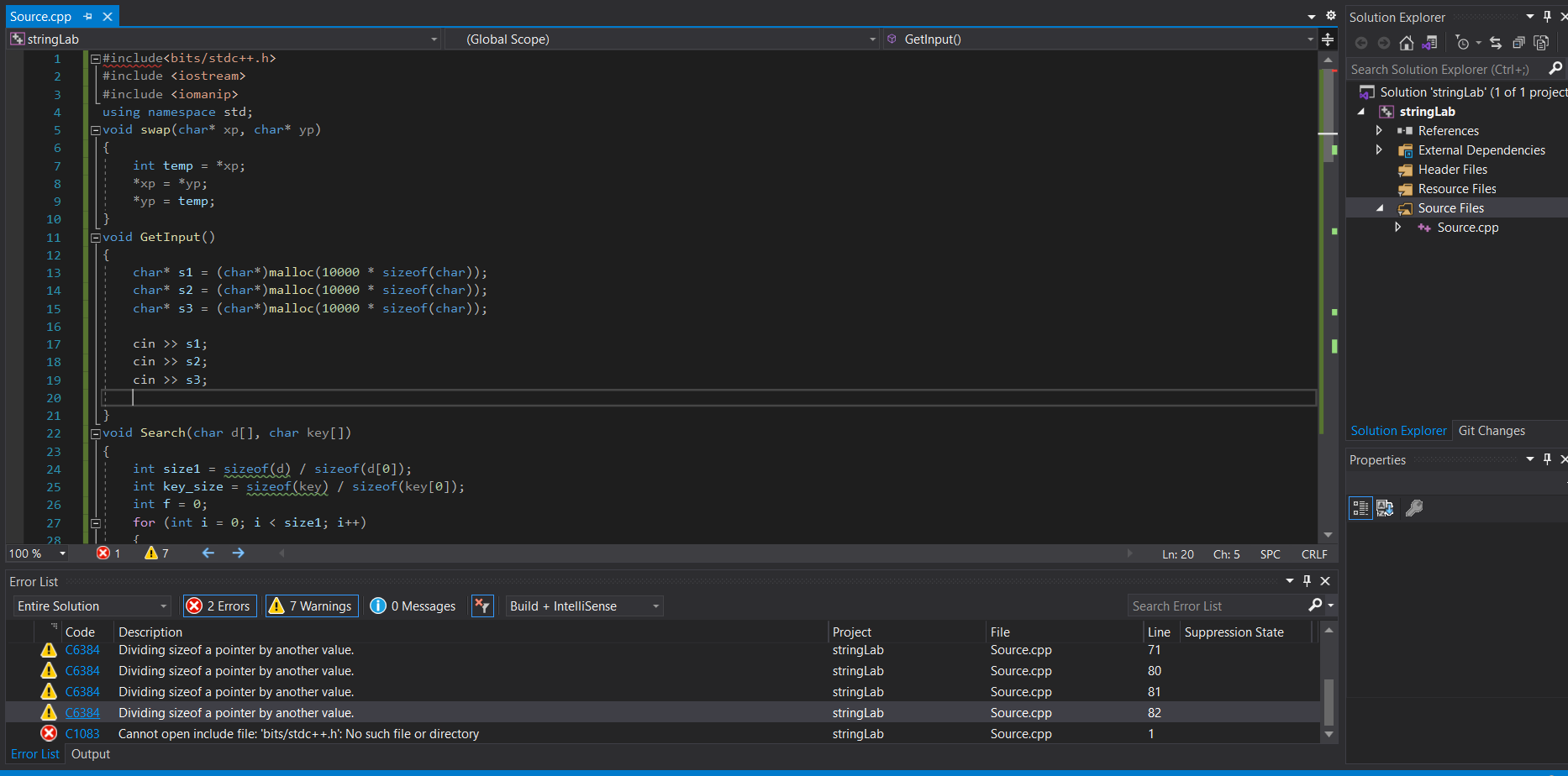The image size is (1568, 776).
Task: Expand the References tree node
Action: pos(1379,131)
